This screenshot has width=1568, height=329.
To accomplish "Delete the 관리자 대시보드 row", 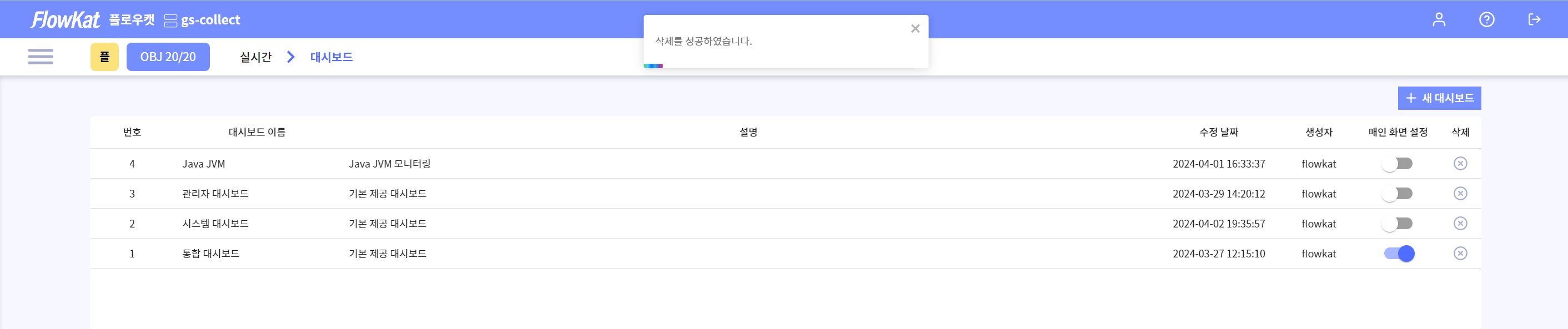I will coord(1460,194).
